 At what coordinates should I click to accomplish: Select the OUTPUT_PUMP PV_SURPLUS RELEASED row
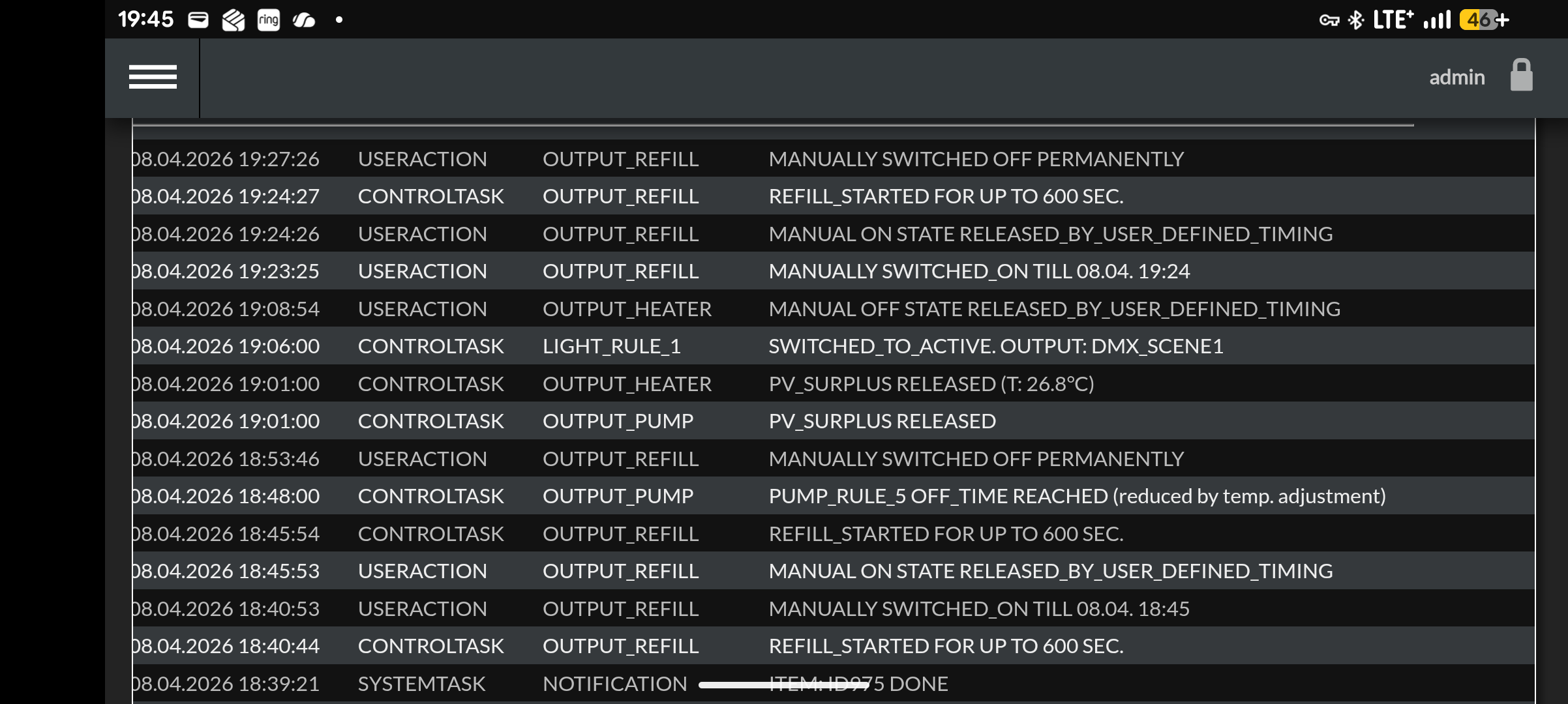click(834, 420)
